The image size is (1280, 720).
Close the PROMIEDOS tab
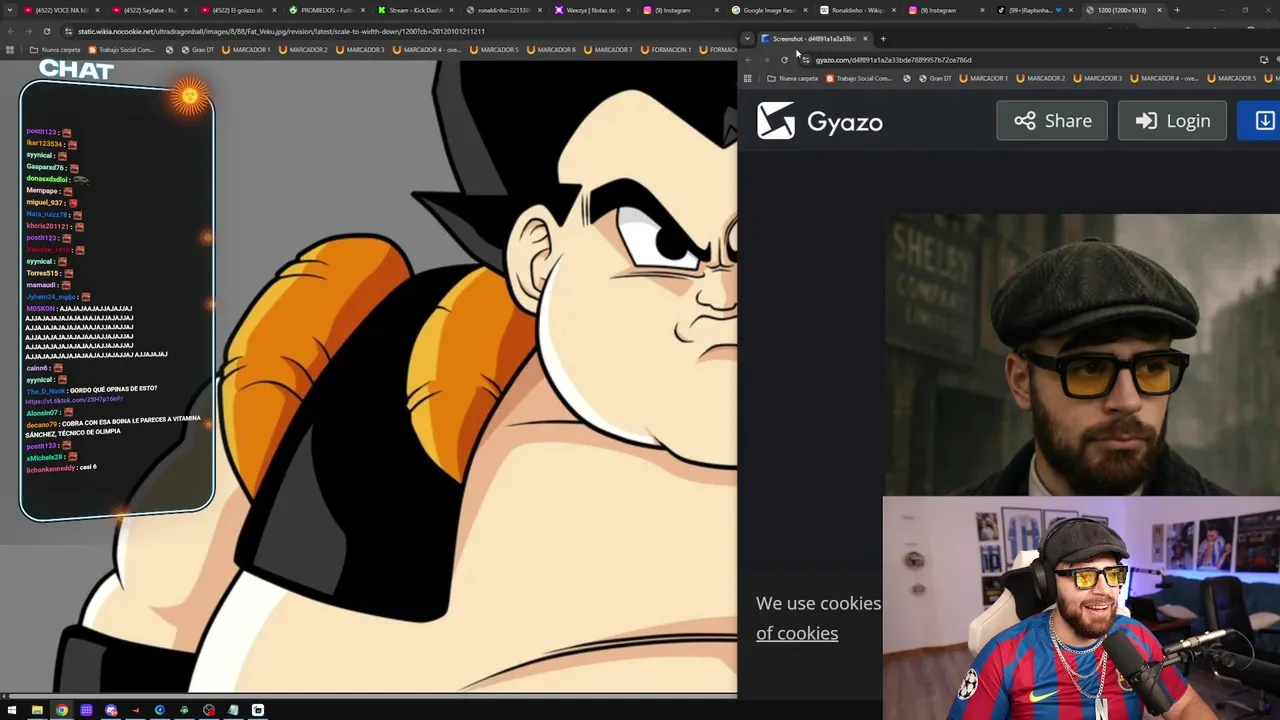coord(362,10)
